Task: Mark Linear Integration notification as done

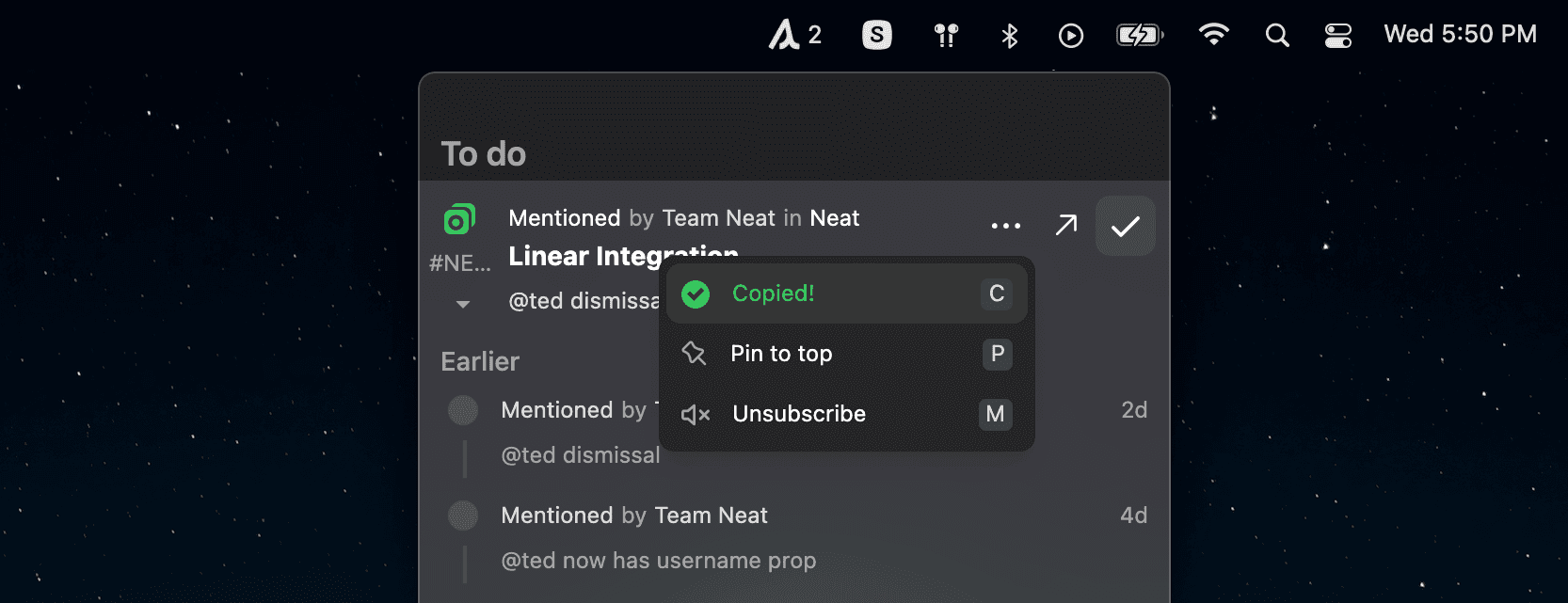Action: pos(1126,226)
